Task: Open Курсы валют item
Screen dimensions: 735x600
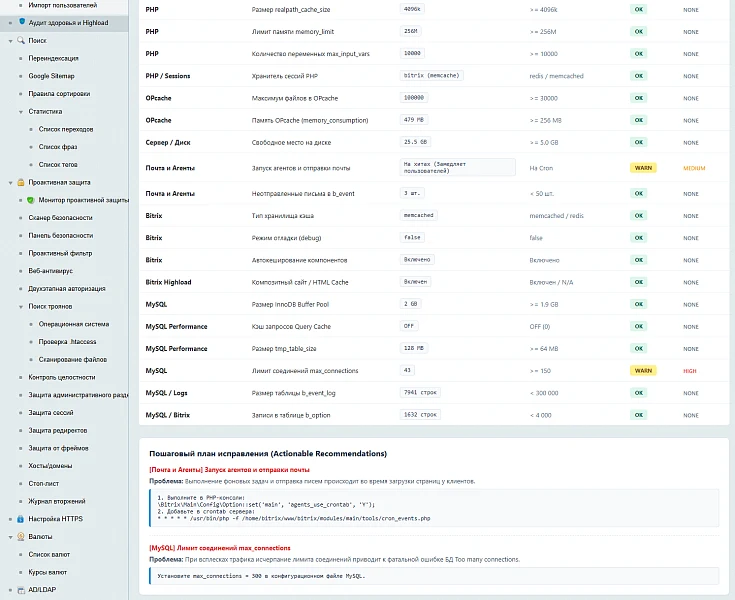Action: 47,572
